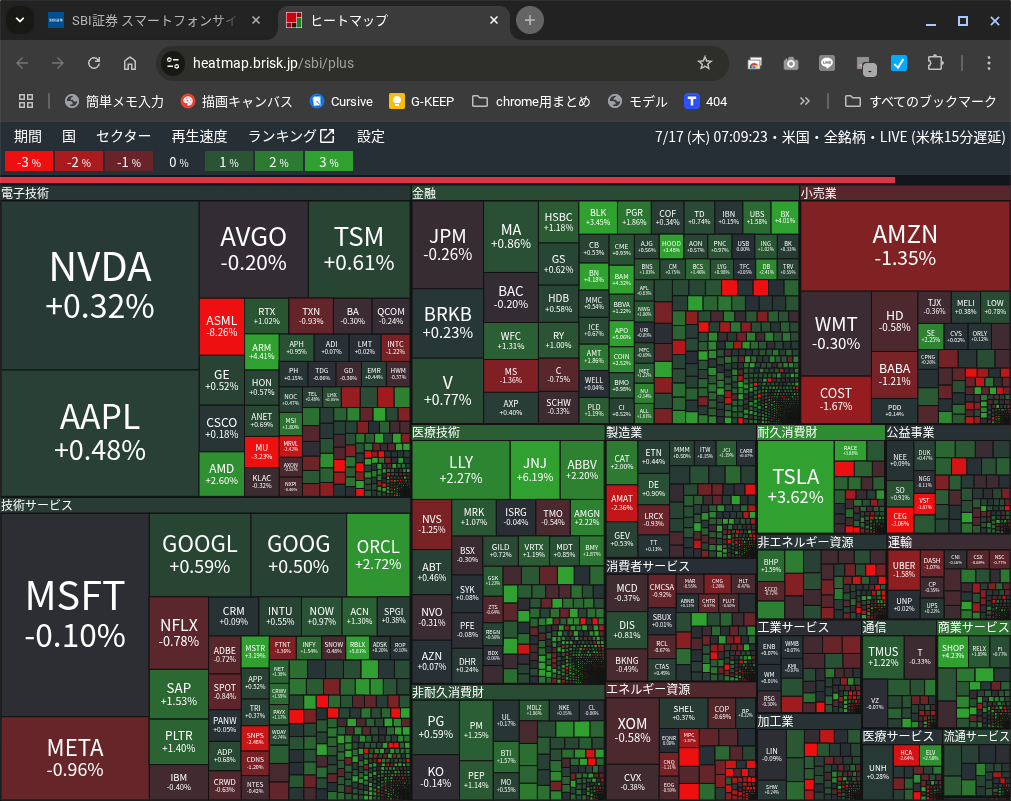
Task: Go to browser home page
Action: point(130,63)
